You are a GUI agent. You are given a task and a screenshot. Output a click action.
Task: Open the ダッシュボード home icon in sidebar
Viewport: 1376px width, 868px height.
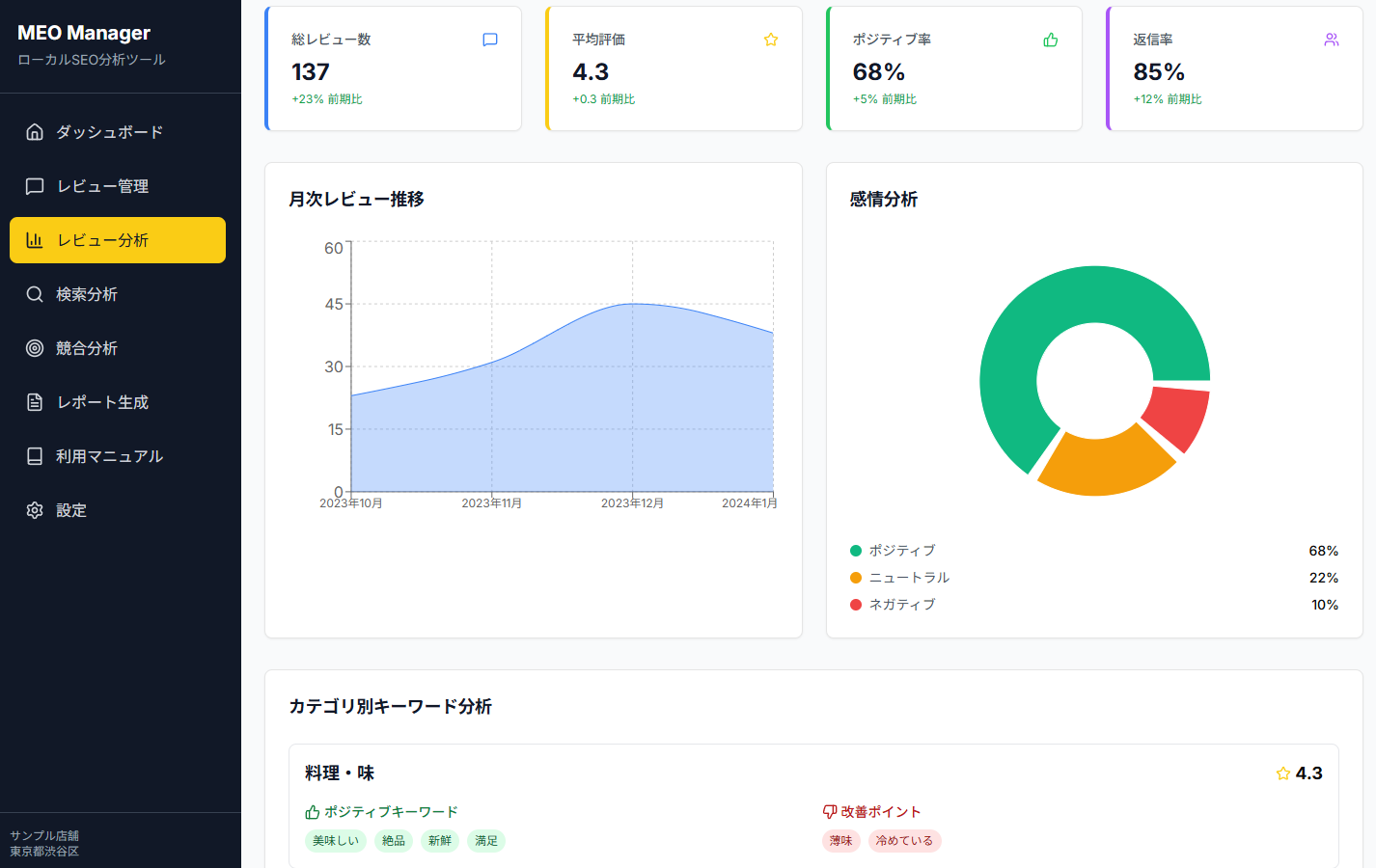35,131
